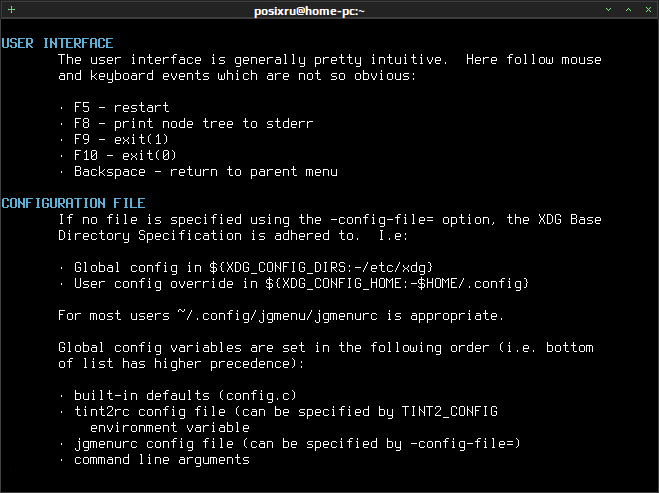Click the TINT2_CONFIG variable name
This screenshot has height=493, width=659.
click(x=449, y=411)
